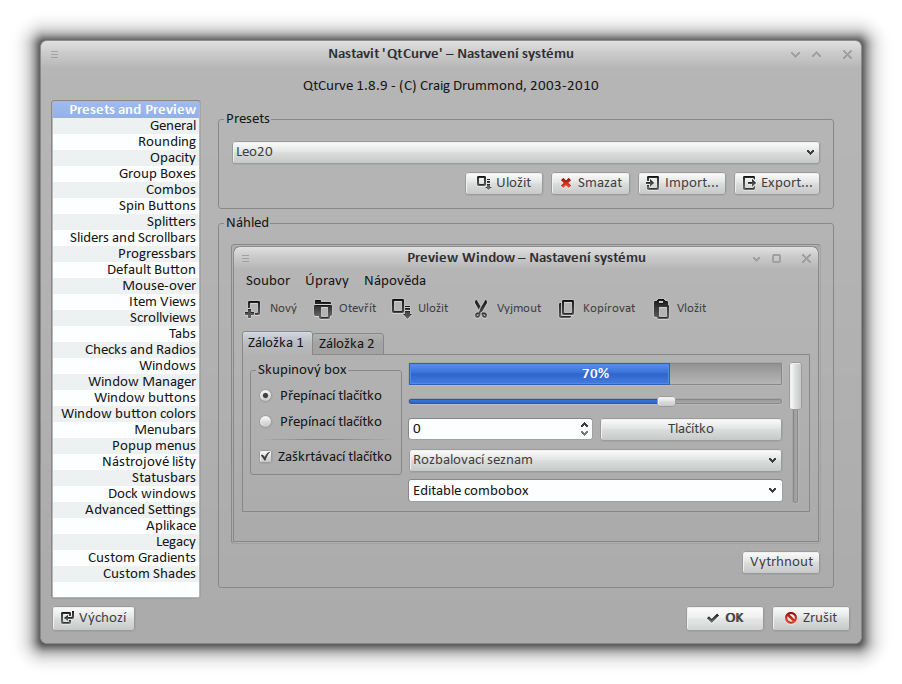Click the Uložit preset button

pyautogui.click(x=504, y=183)
